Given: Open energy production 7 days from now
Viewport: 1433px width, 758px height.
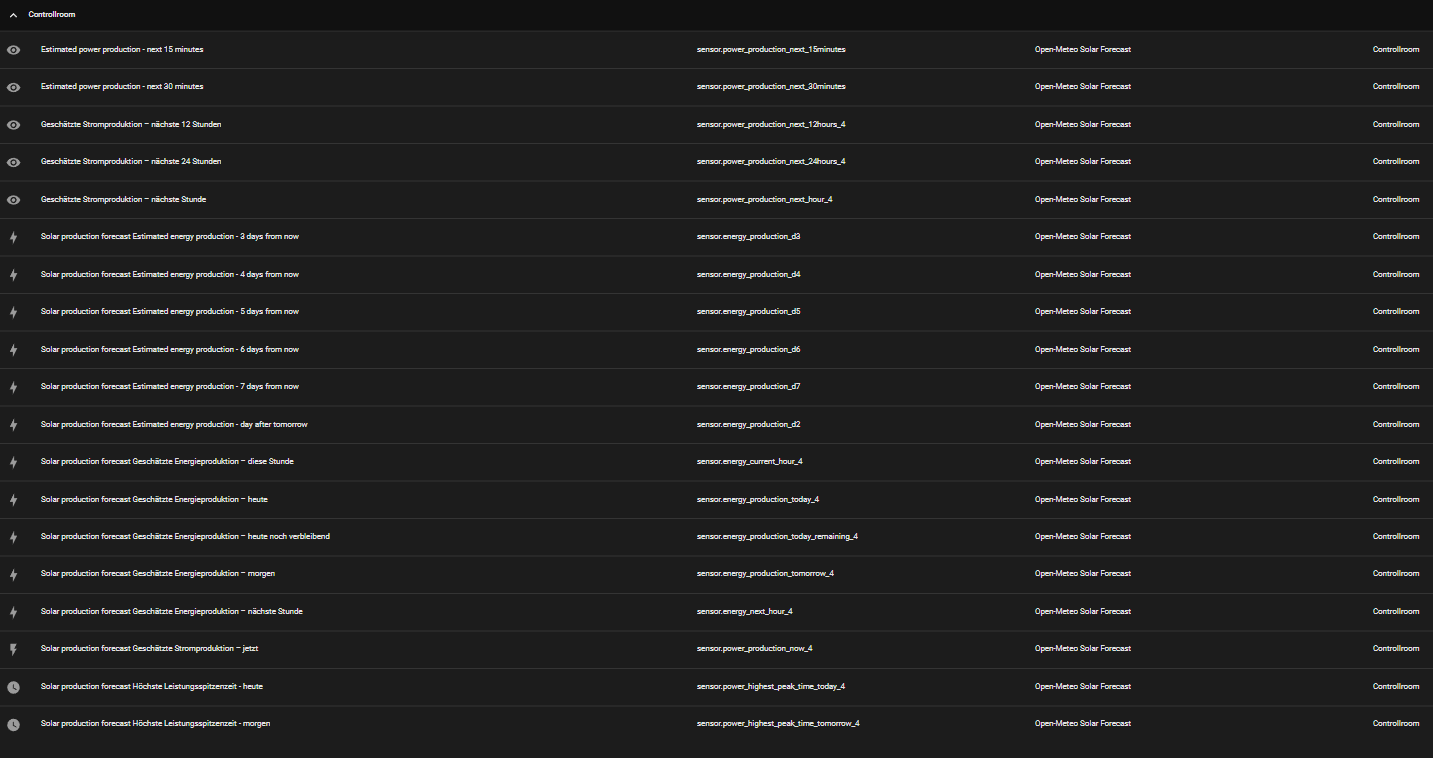Looking at the screenshot, I should [x=170, y=387].
